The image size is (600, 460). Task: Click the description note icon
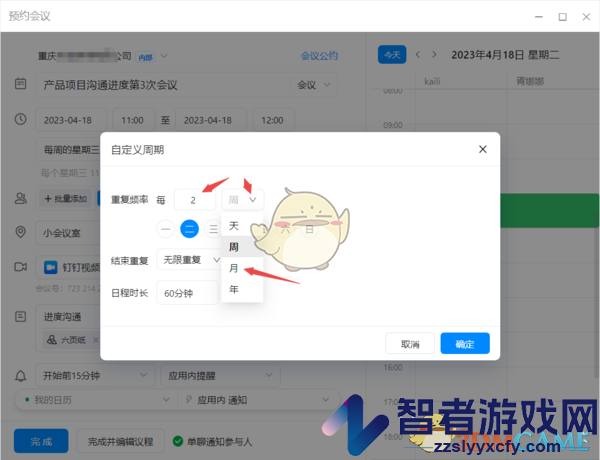tap(21, 316)
